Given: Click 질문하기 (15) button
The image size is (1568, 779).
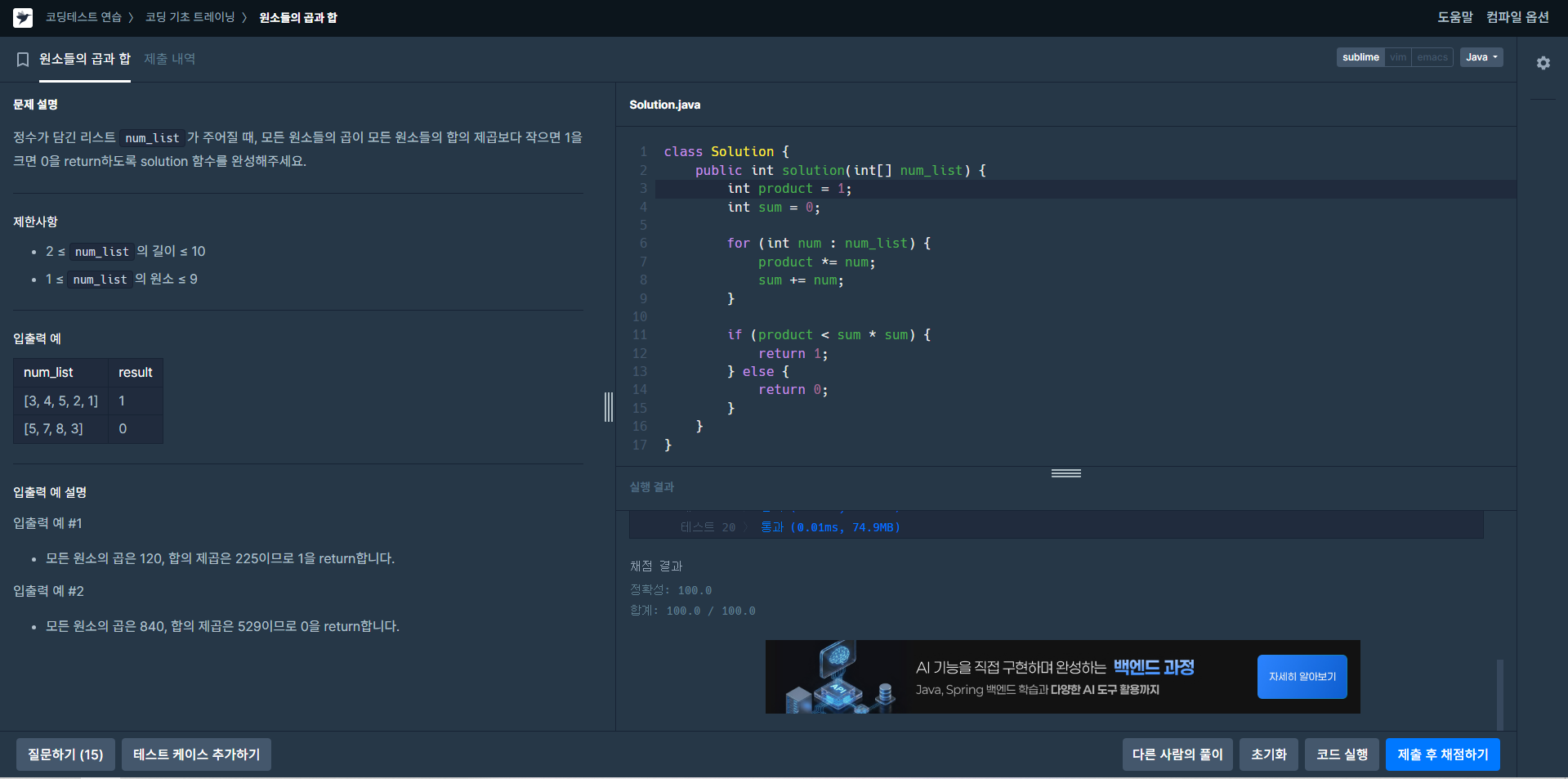Looking at the screenshot, I should click(x=65, y=754).
